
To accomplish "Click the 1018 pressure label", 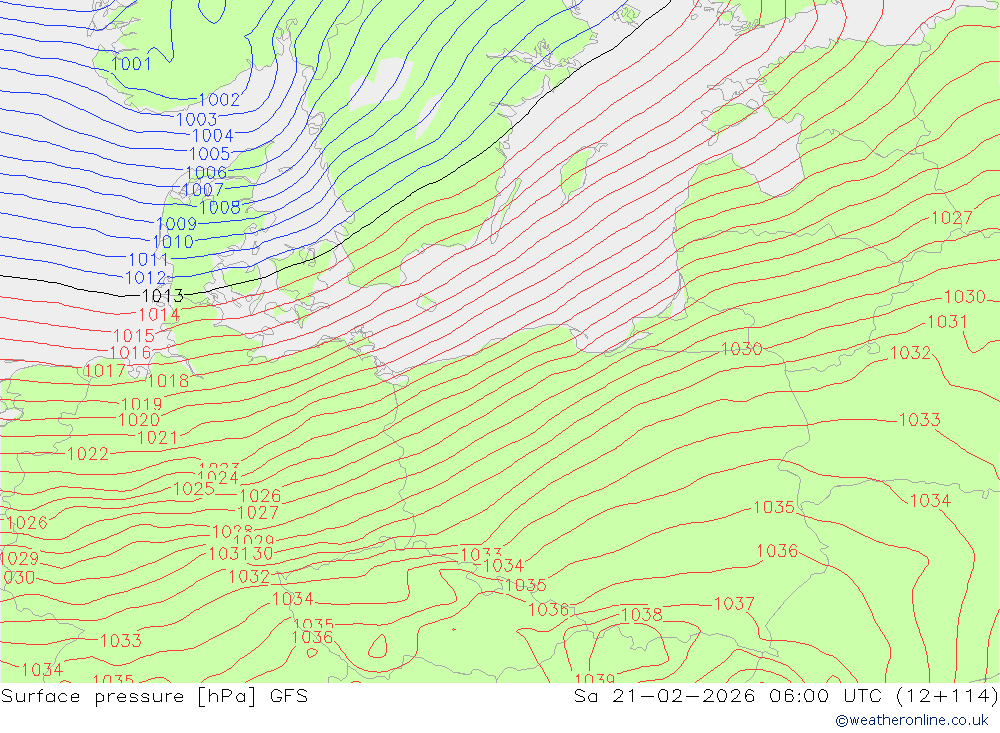I will 168,381.
